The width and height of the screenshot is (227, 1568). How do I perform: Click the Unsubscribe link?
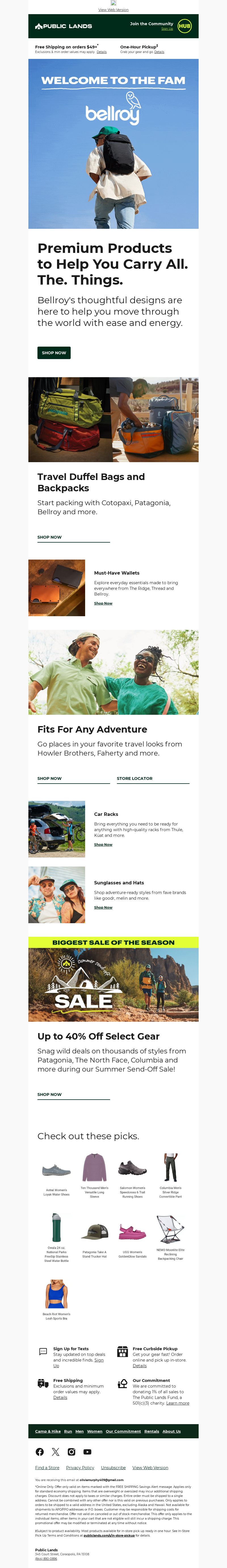113,1467
